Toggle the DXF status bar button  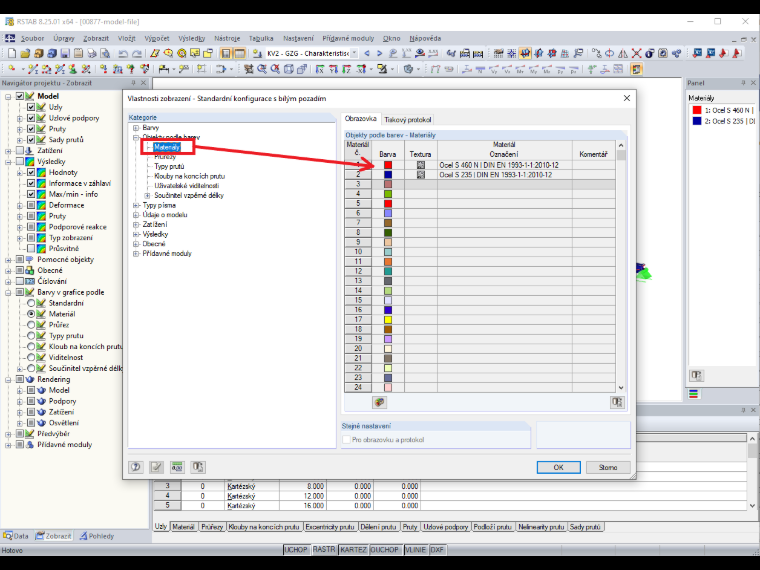tap(437, 550)
